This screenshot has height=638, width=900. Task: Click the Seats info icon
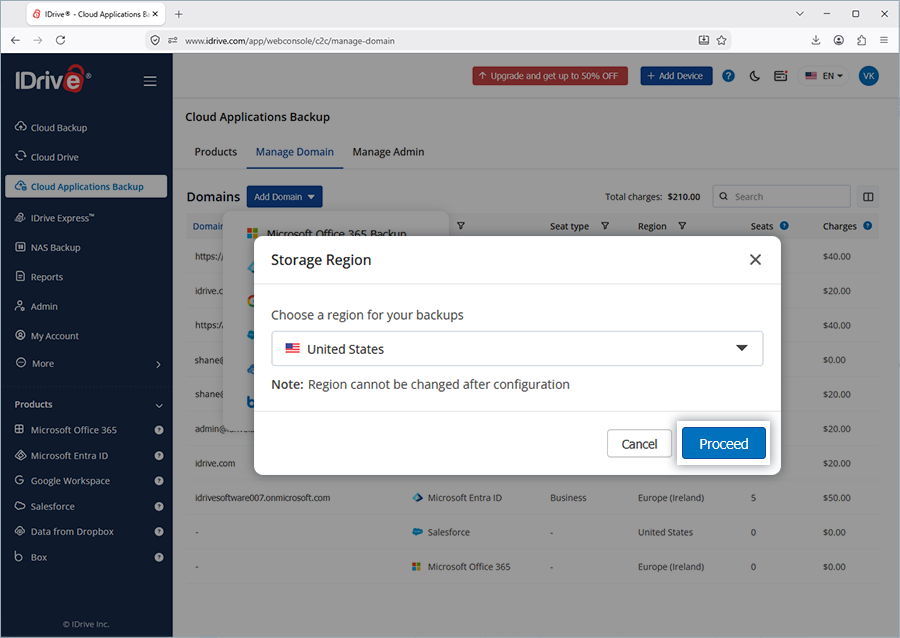(x=784, y=226)
